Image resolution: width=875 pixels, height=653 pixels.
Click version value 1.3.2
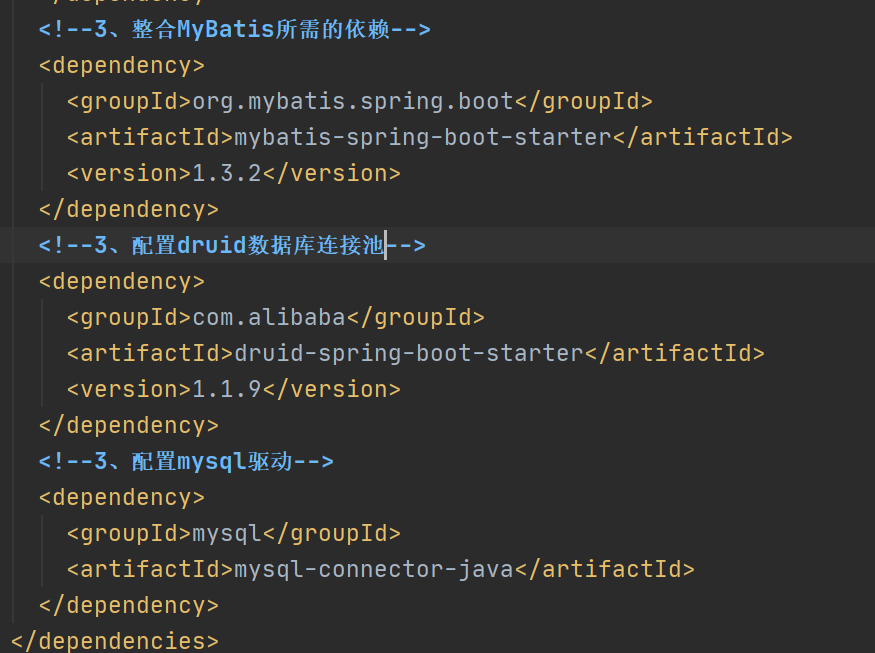(x=227, y=174)
